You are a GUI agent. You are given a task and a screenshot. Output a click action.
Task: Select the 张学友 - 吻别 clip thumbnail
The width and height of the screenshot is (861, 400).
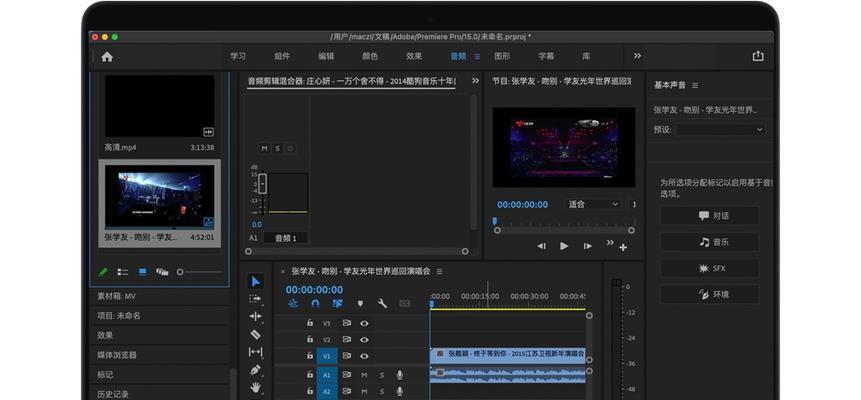pos(160,197)
